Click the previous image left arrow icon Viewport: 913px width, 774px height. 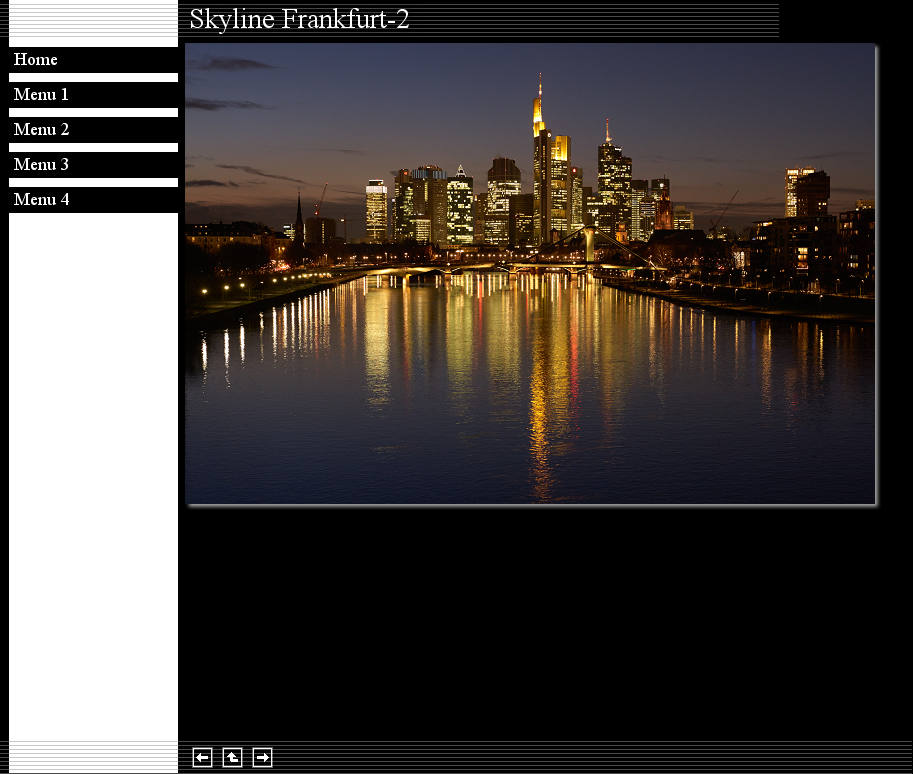(x=202, y=758)
